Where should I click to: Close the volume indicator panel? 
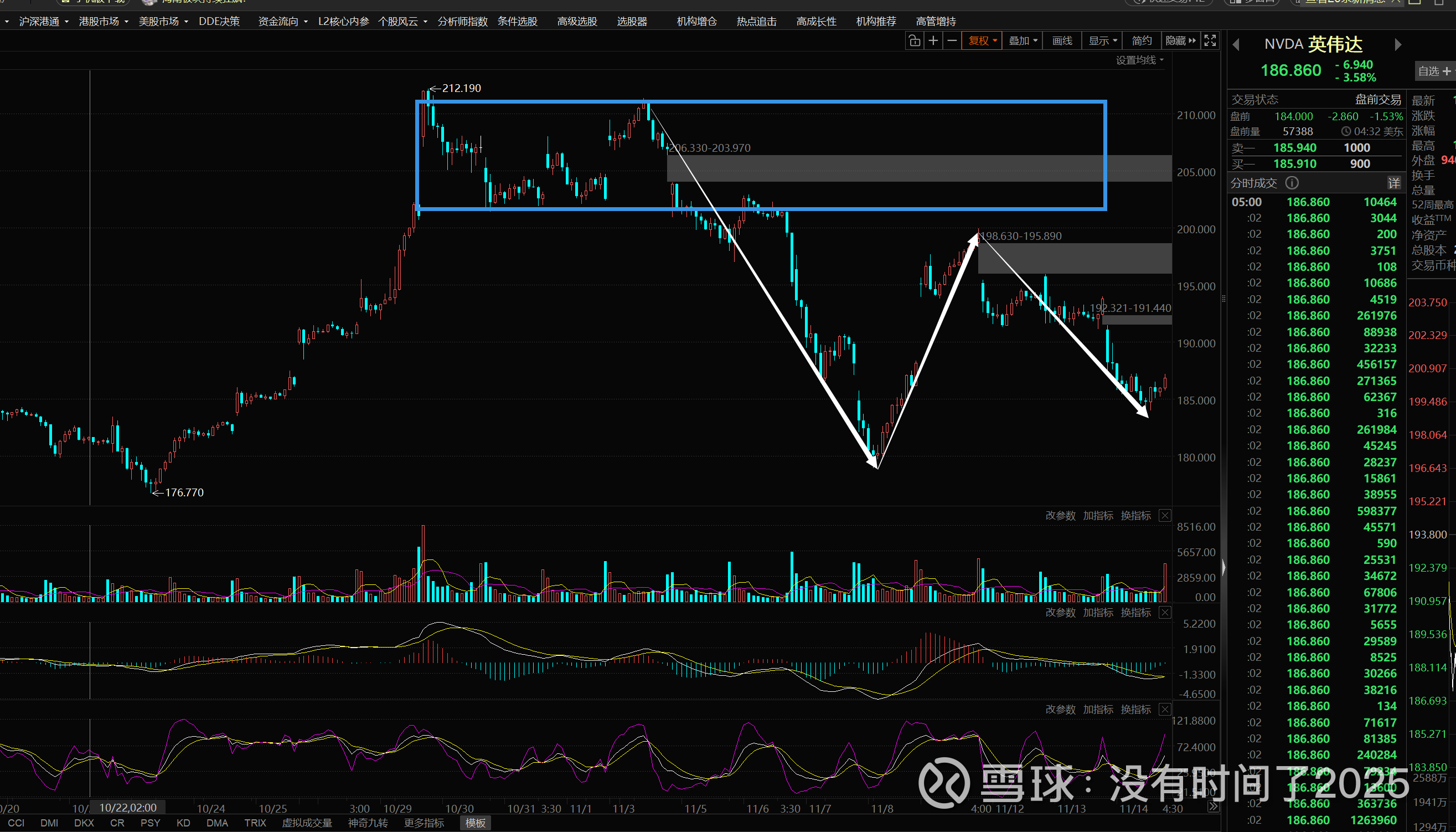click(1165, 515)
